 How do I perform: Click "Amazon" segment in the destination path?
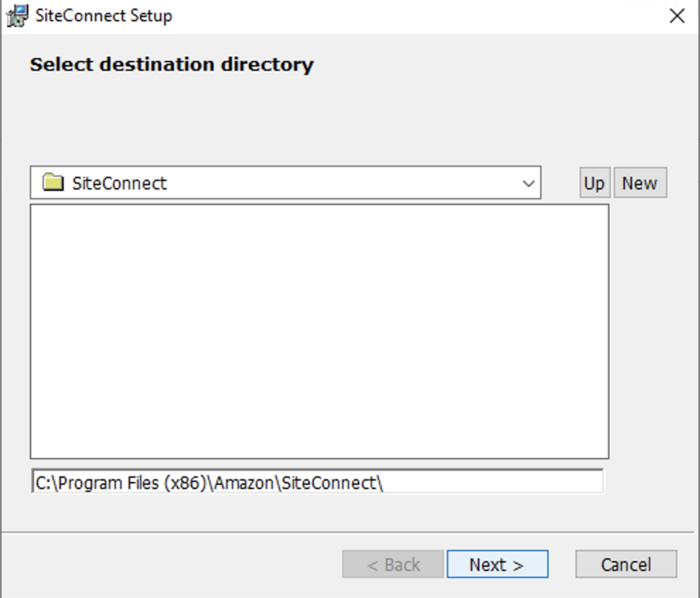click(x=242, y=482)
